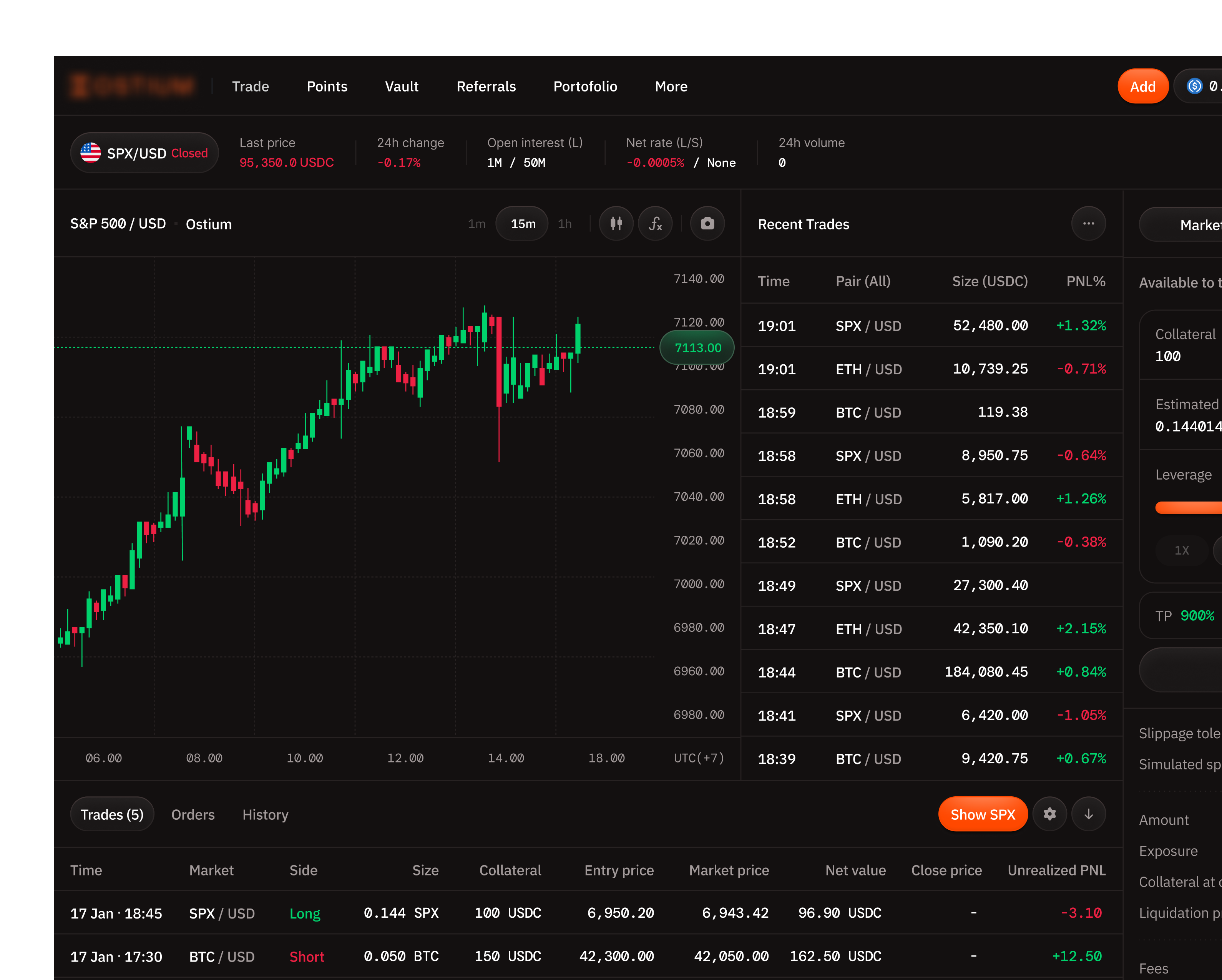Click the Collateral 100 input field
1222x980 pixels.
(1180, 345)
